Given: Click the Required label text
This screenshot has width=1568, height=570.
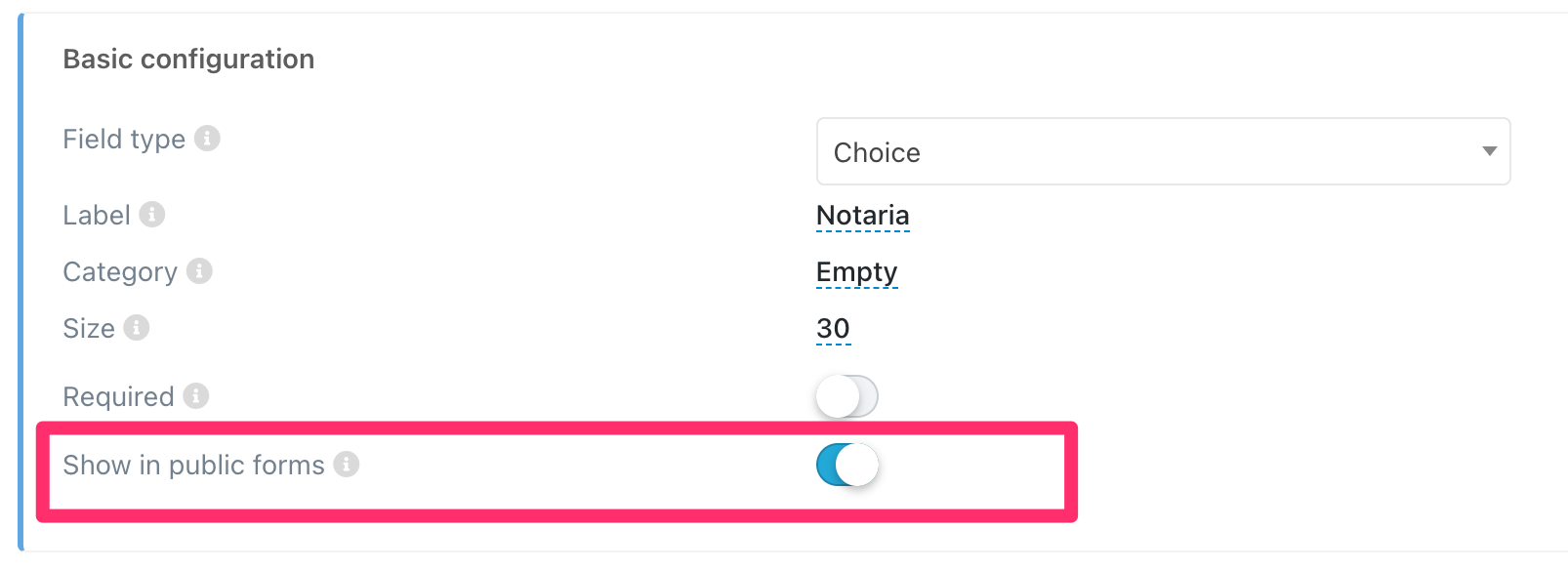Looking at the screenshot, I should pos(118,397).
